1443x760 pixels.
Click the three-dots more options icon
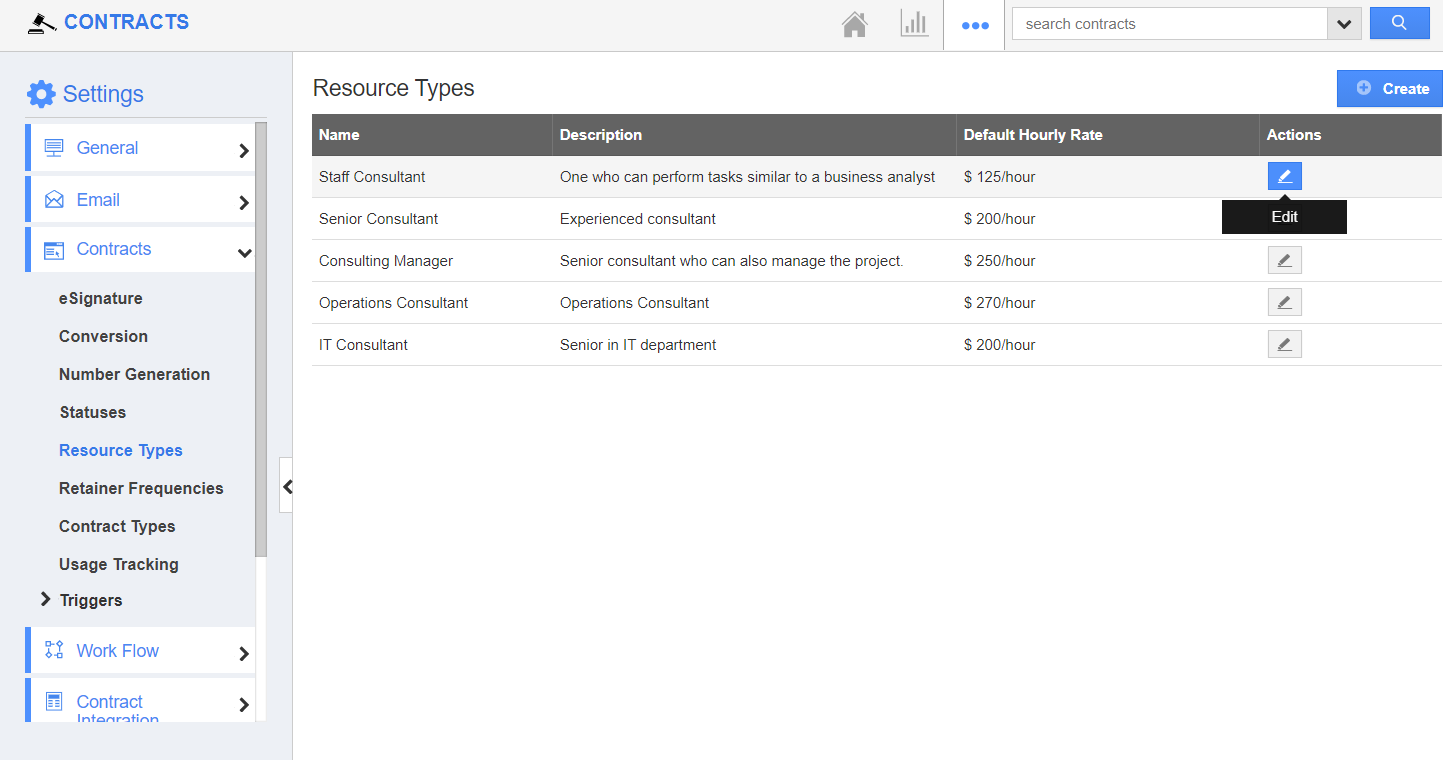[x=974, y=25]
